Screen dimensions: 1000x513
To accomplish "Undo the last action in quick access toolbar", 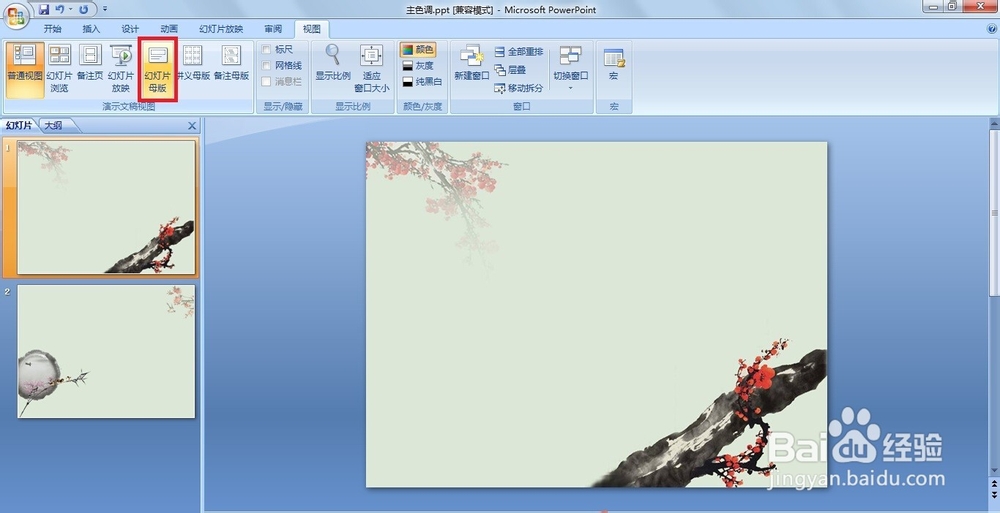I will [x=60, y=10].
